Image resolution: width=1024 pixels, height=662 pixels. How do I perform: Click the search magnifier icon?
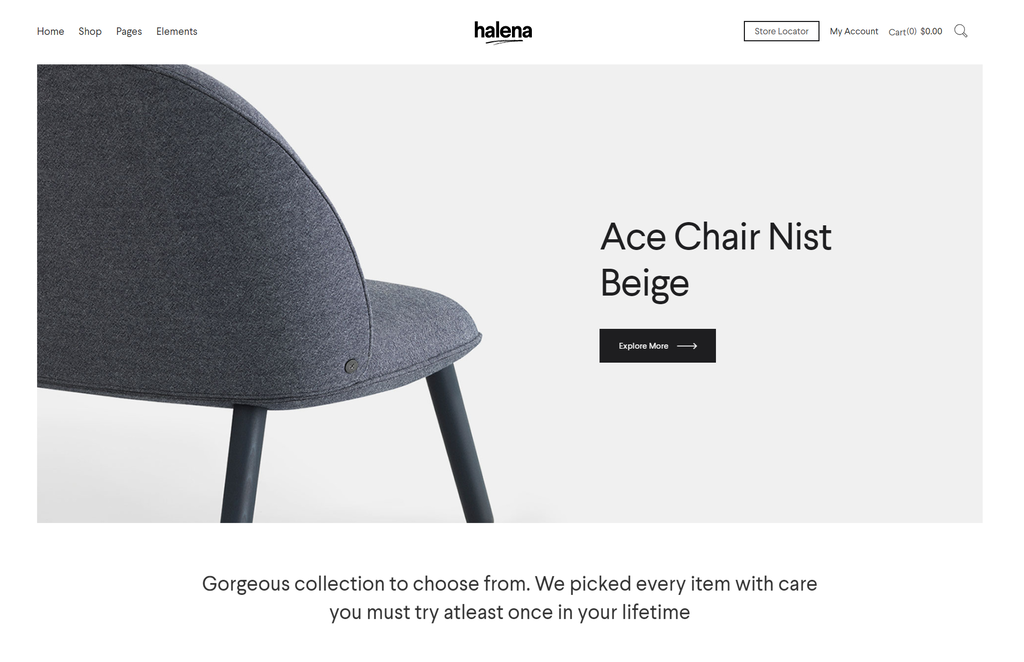tap(960, 31)
